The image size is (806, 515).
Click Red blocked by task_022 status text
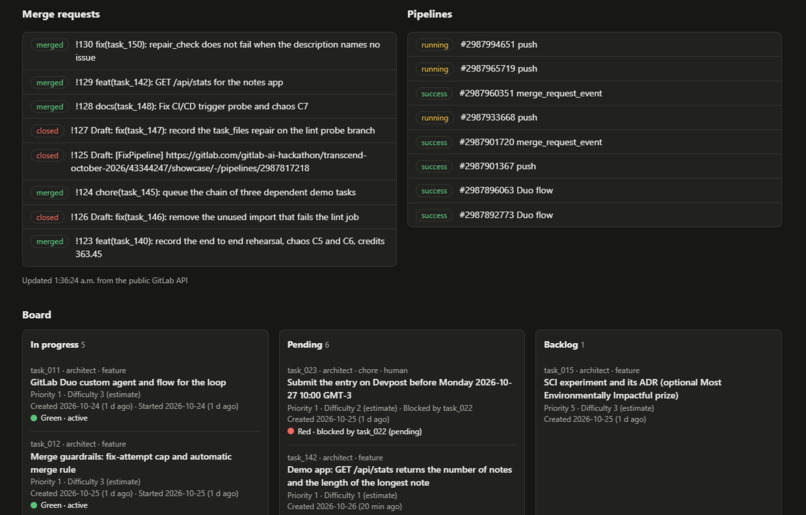[360, 432]
